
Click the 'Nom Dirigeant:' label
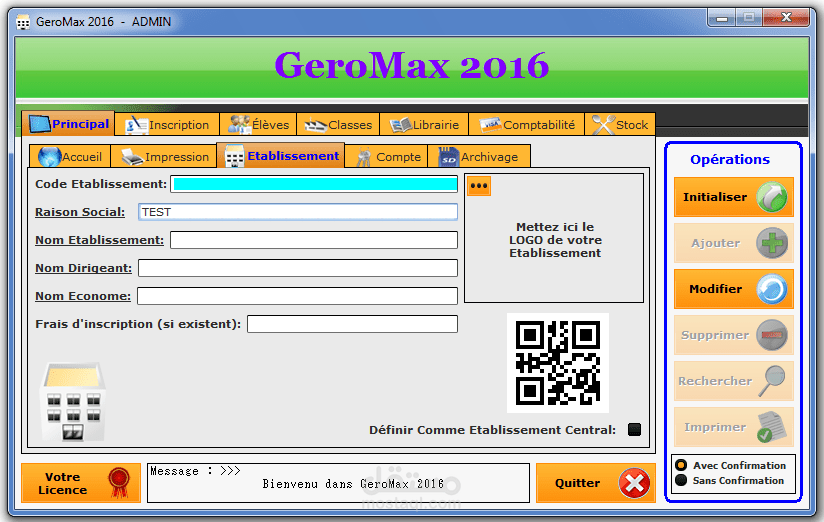(x=84, y=268)
